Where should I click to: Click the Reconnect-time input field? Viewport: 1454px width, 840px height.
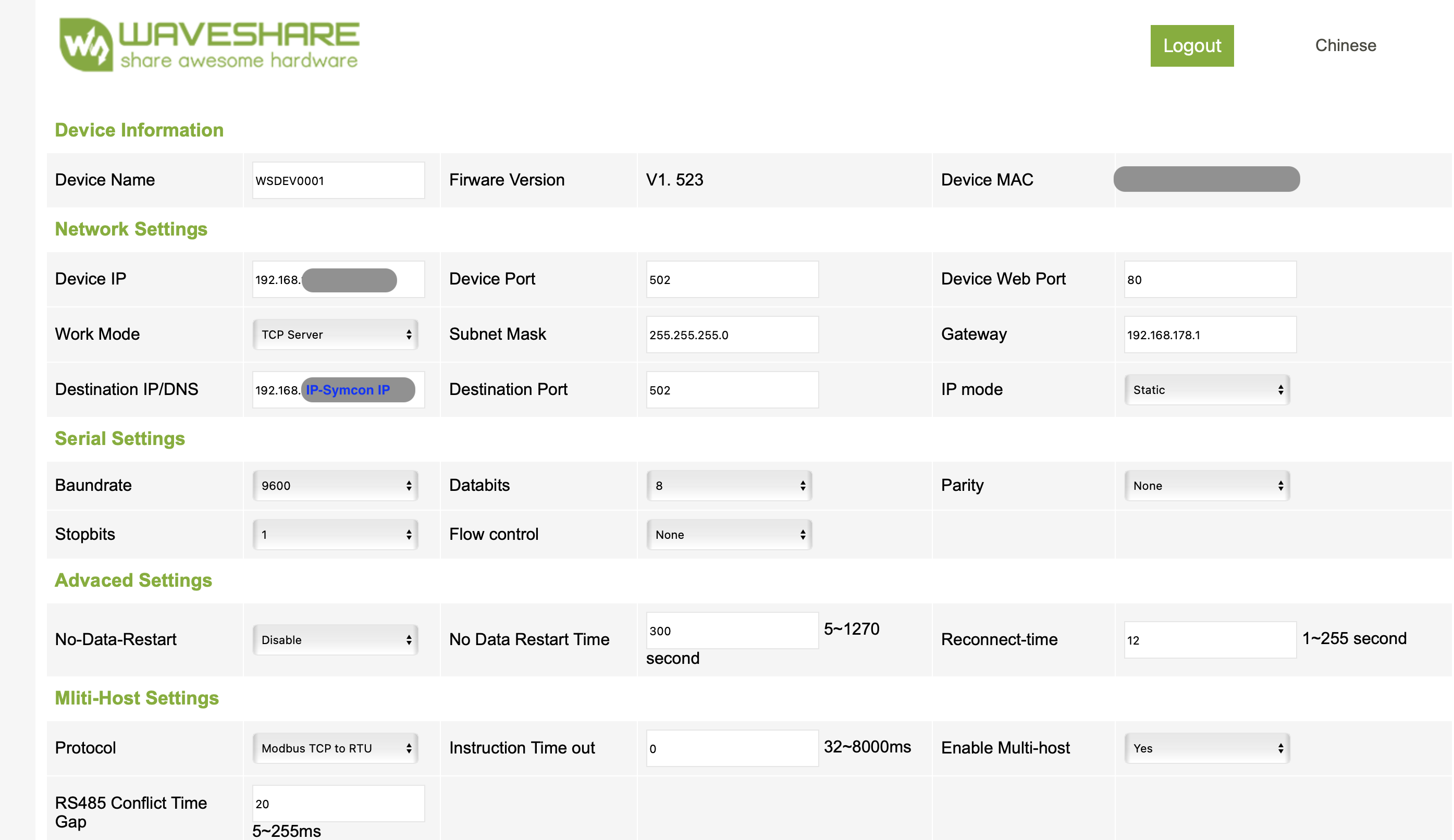pyautogui.click(x=1210, y=640)
